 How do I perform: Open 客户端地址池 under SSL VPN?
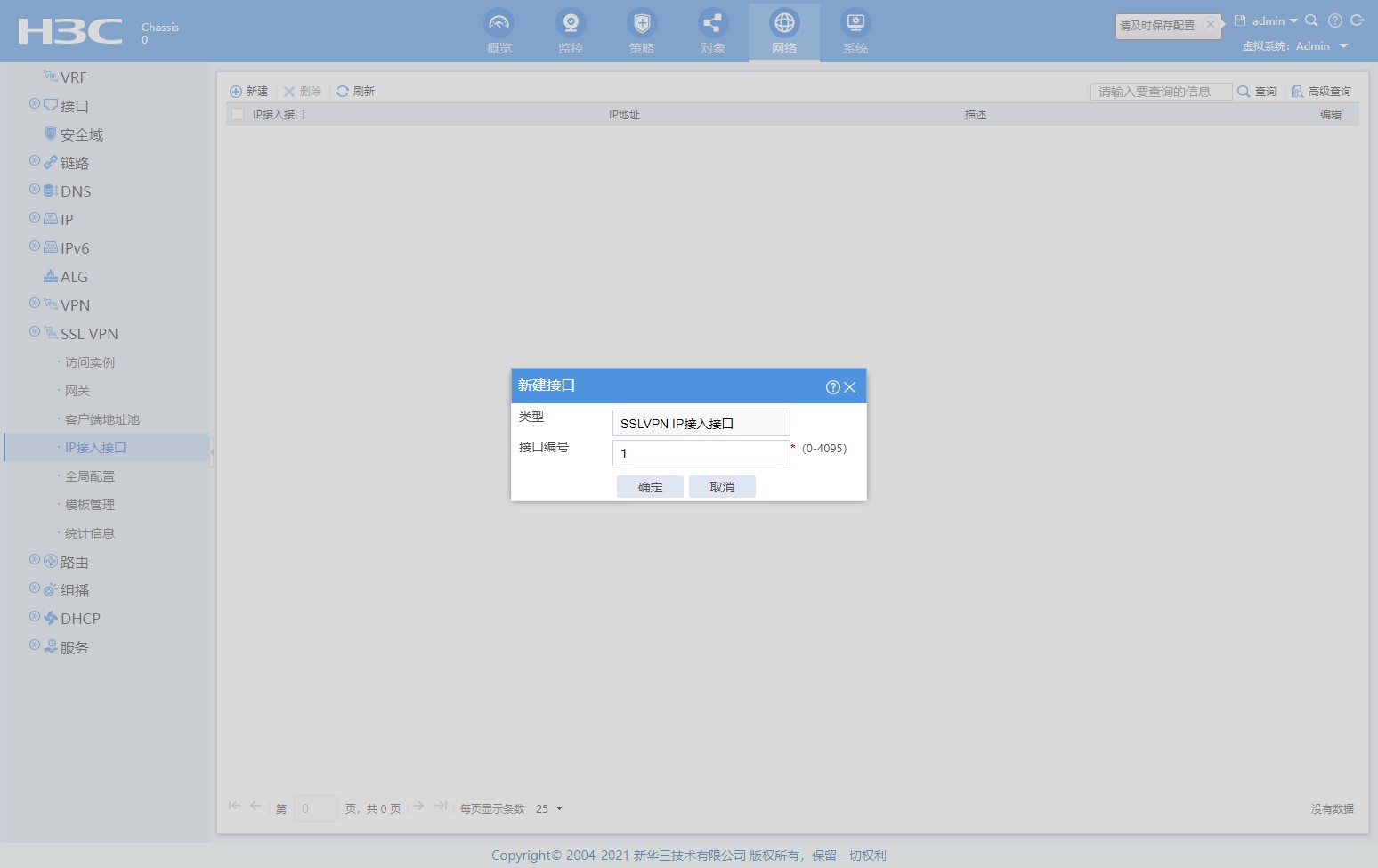click(102, 419)
